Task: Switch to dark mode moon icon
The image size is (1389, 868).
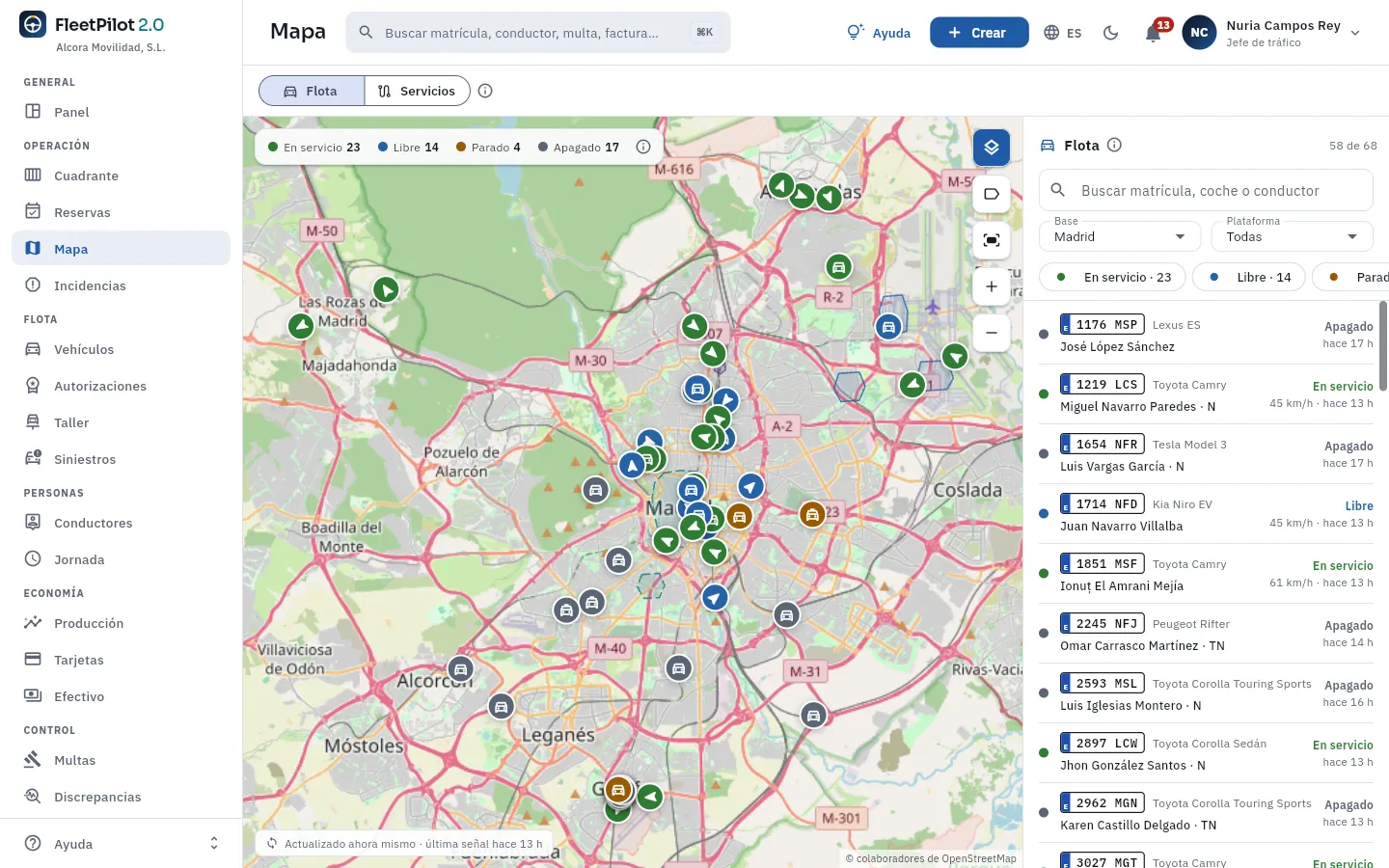Action: click(x=1111, y=33)
